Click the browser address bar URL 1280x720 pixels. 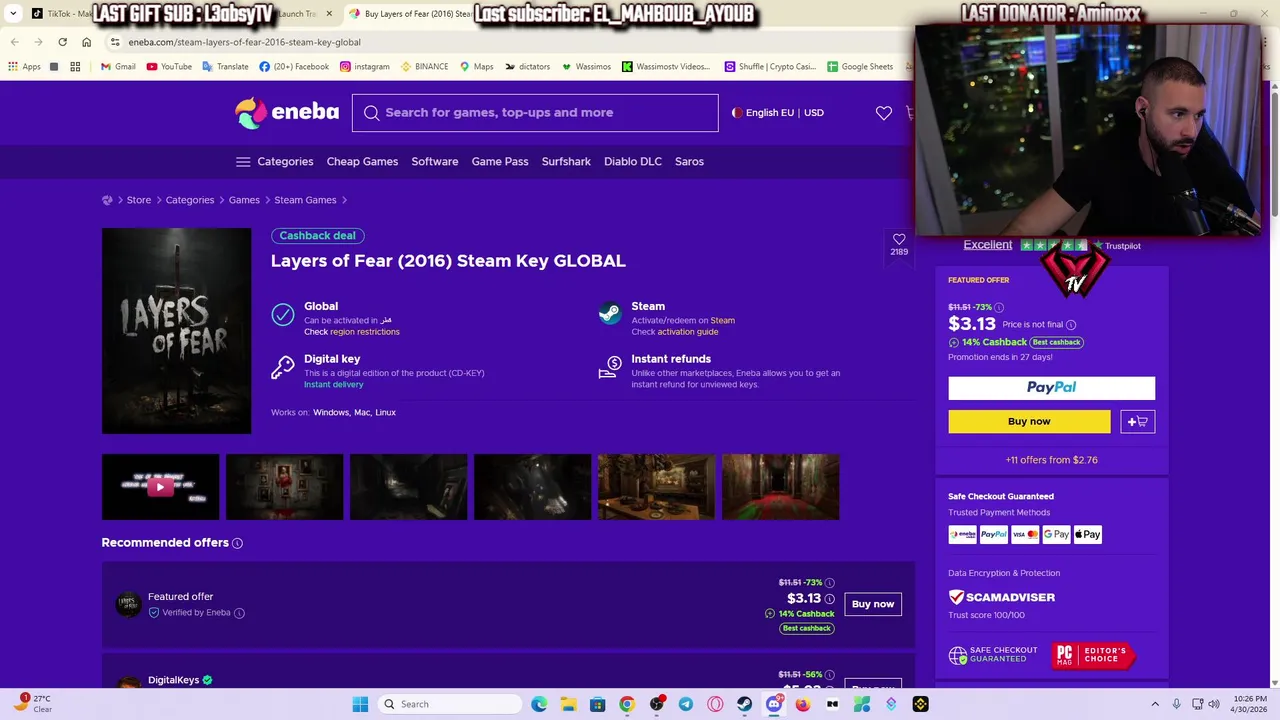point(244,42)
